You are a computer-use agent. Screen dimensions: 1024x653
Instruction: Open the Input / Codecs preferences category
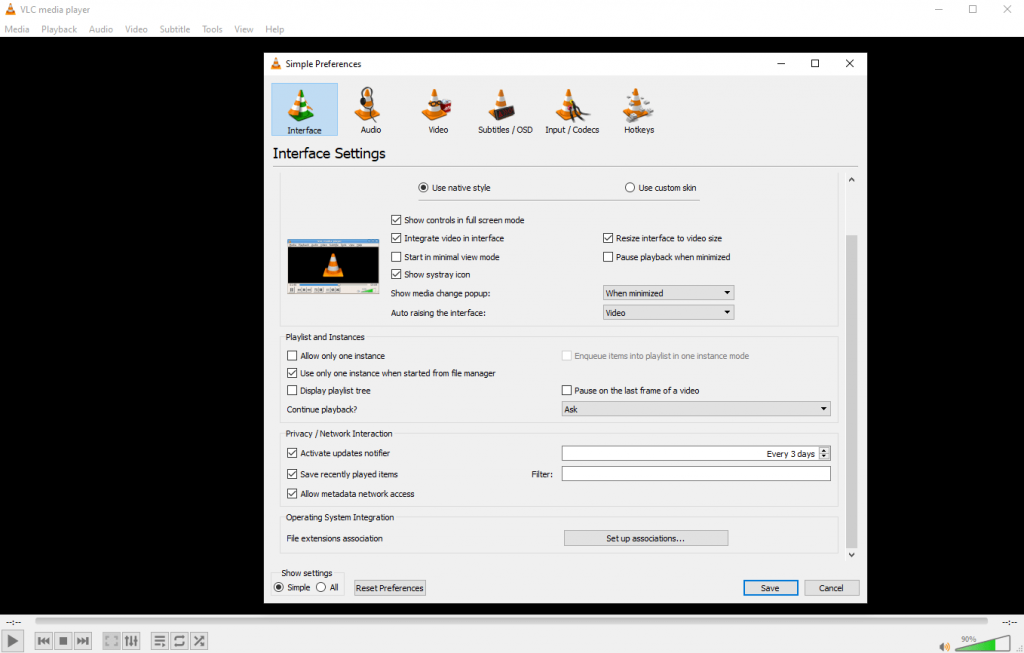(572, 109)
